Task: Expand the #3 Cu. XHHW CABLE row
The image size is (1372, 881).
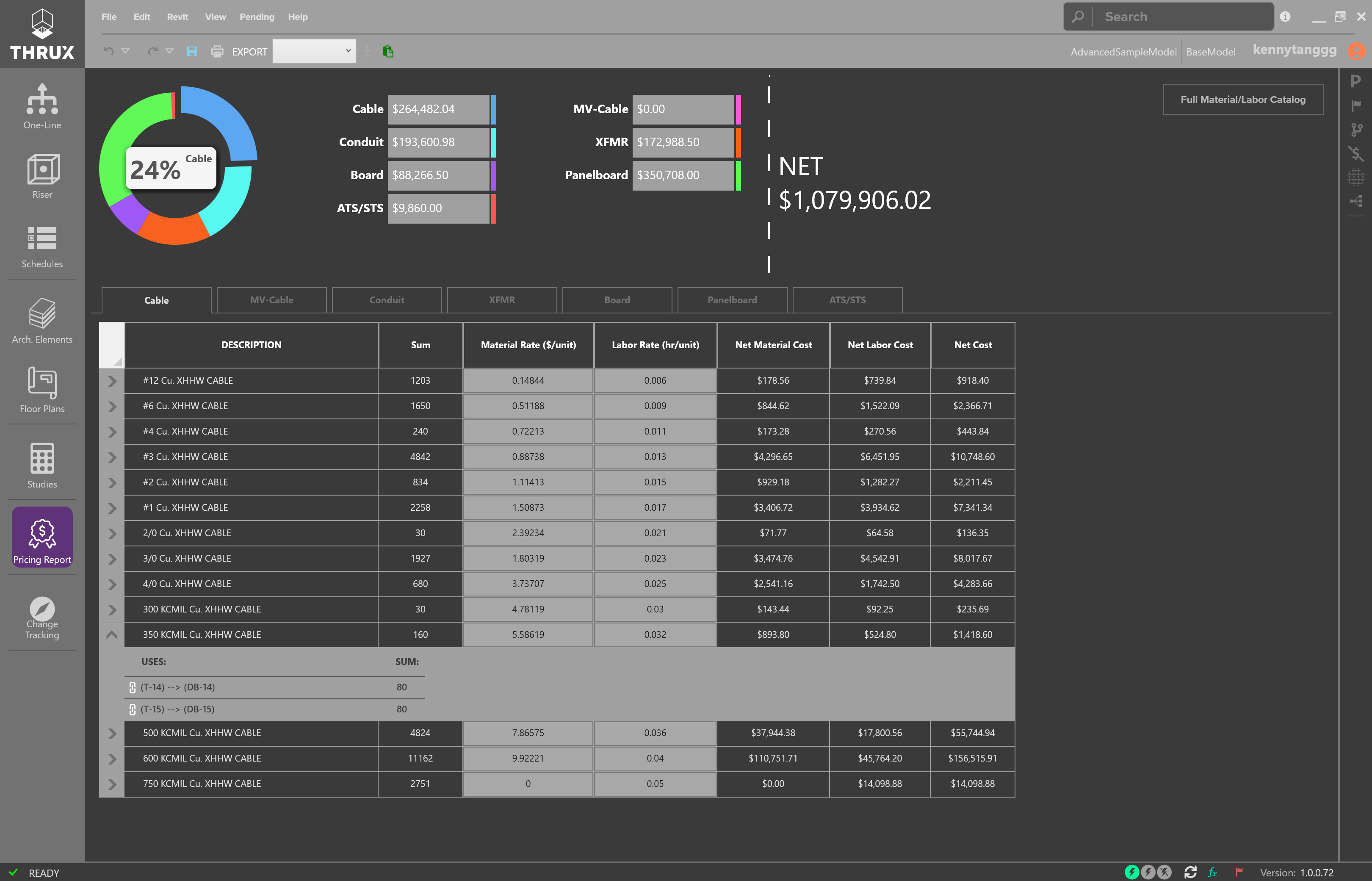Action: tap(112, 457)
